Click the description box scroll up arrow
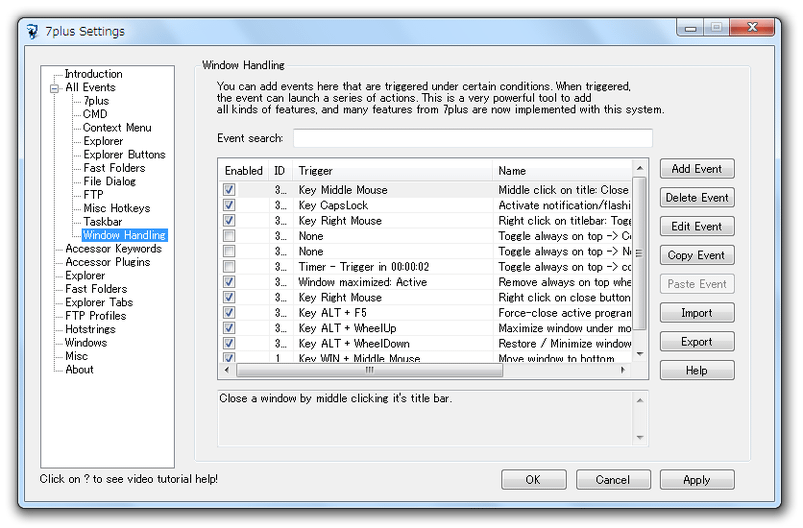The height and width of the screenshot is (528, 803). pos(640,400)
